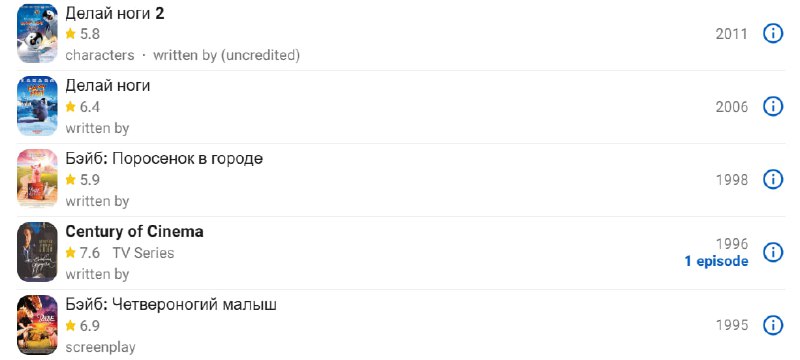The width and height of the screenshot is (800, 360).
Task: Open info icon for Делай ноги 2006
Action: (x=772, y=107)
